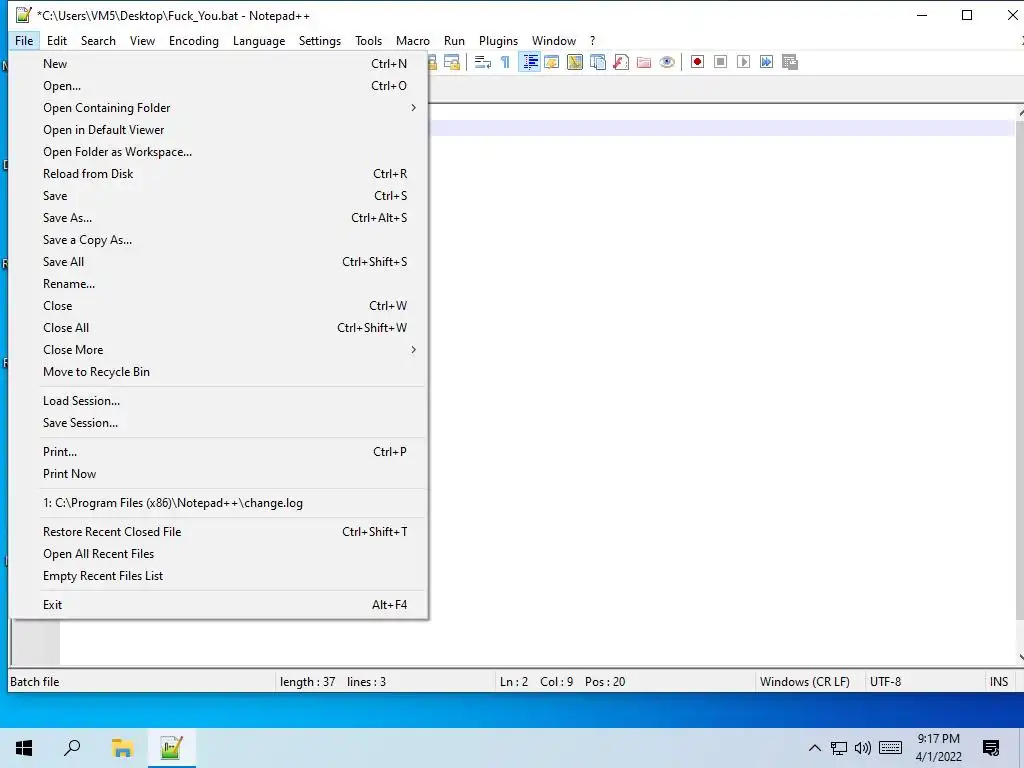Click INS mode in status bar
Screen dimensions: 1024x768
click(x=999, y=682)
